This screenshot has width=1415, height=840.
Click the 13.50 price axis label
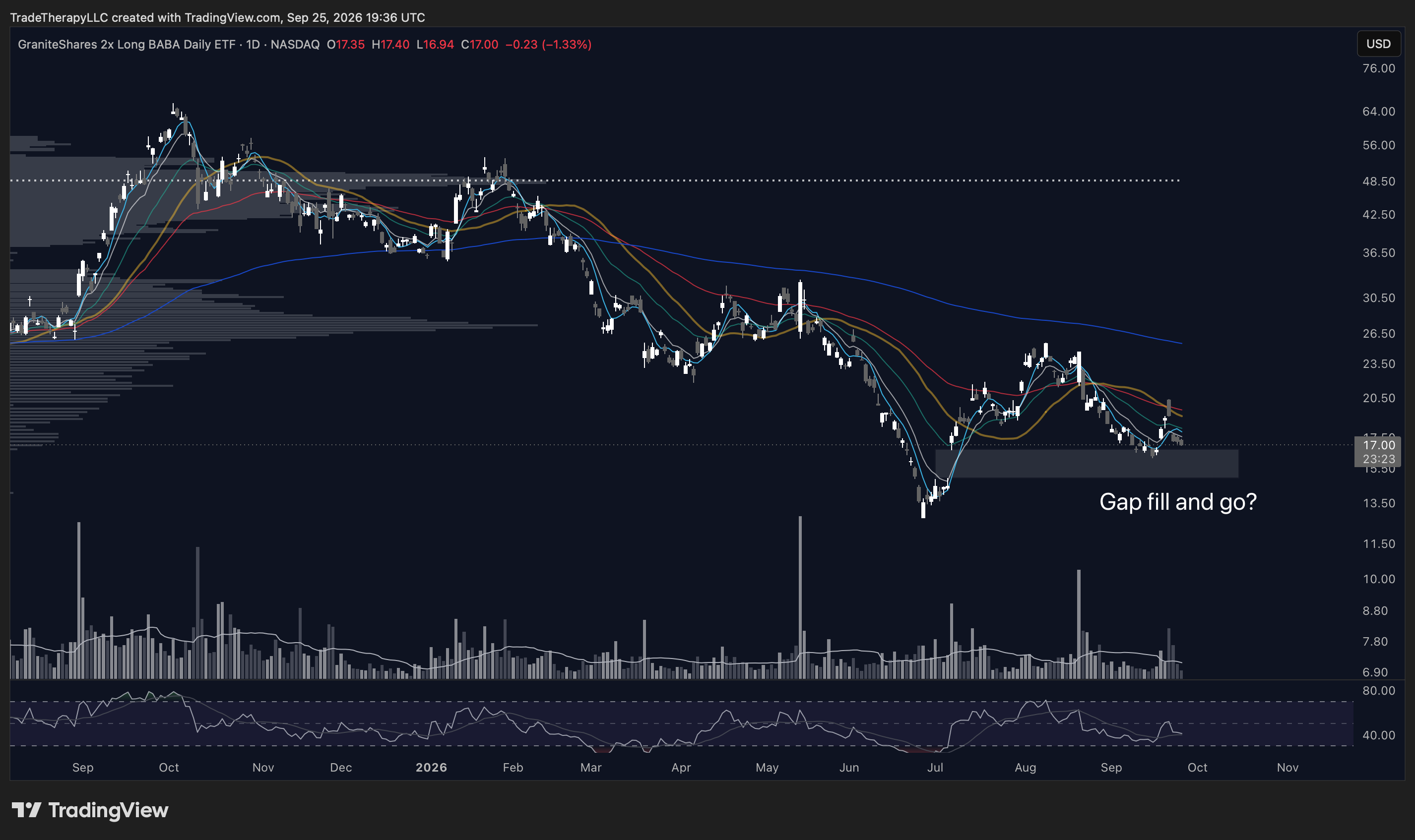pyautogui.click(x=1379, y=503)
